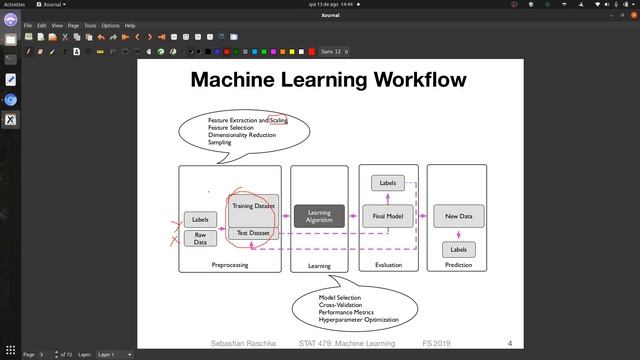
Task: Choose fine pen thickness
Action: click(x=184, y=52)
